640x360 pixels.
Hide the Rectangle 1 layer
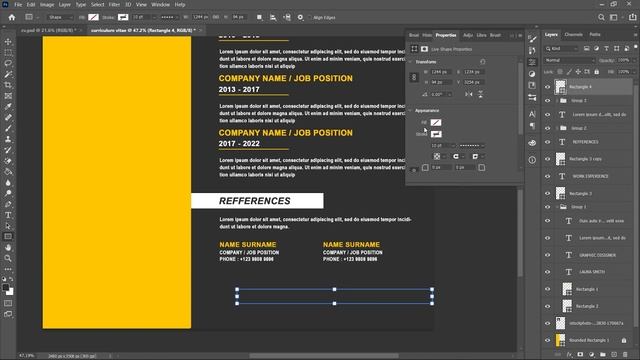[x=548, y=289]
